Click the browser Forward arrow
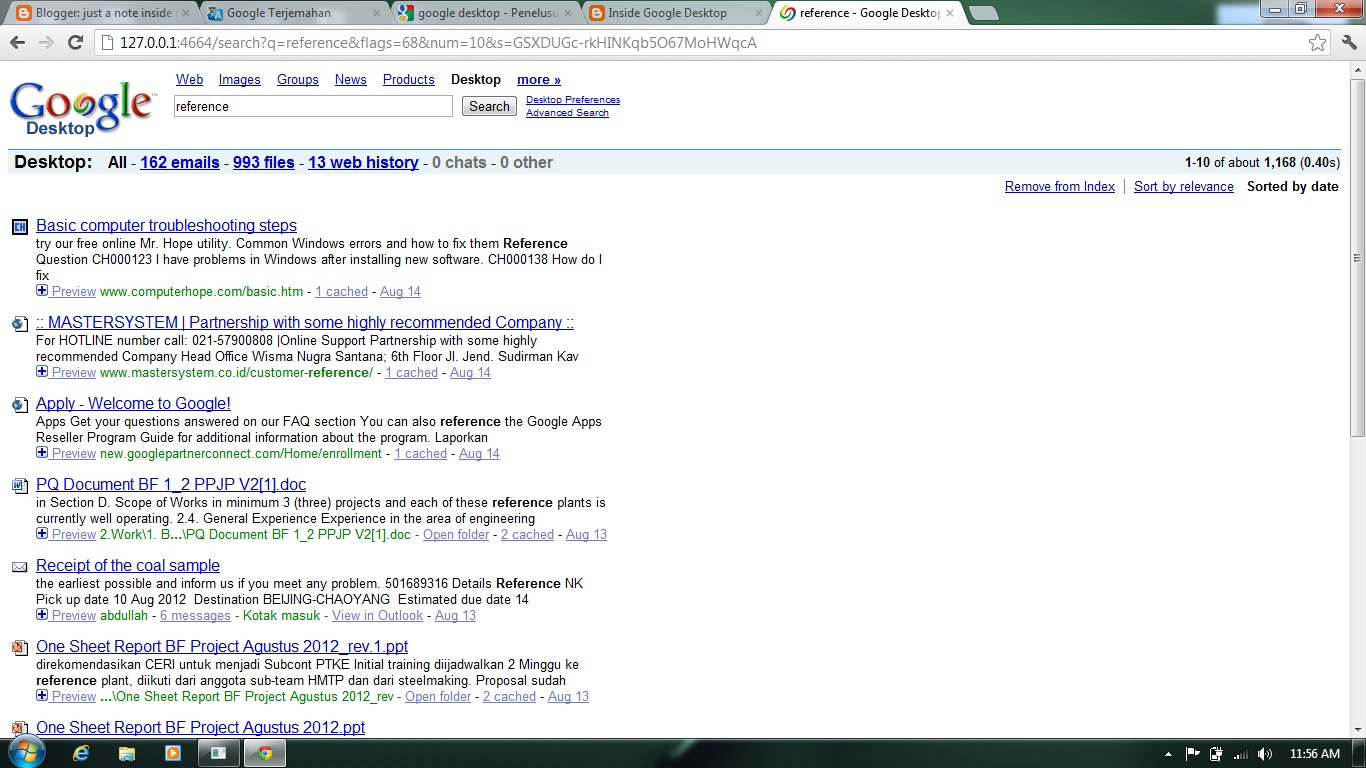This screenshot has width=1366, height=768. [x=46, y=43]
